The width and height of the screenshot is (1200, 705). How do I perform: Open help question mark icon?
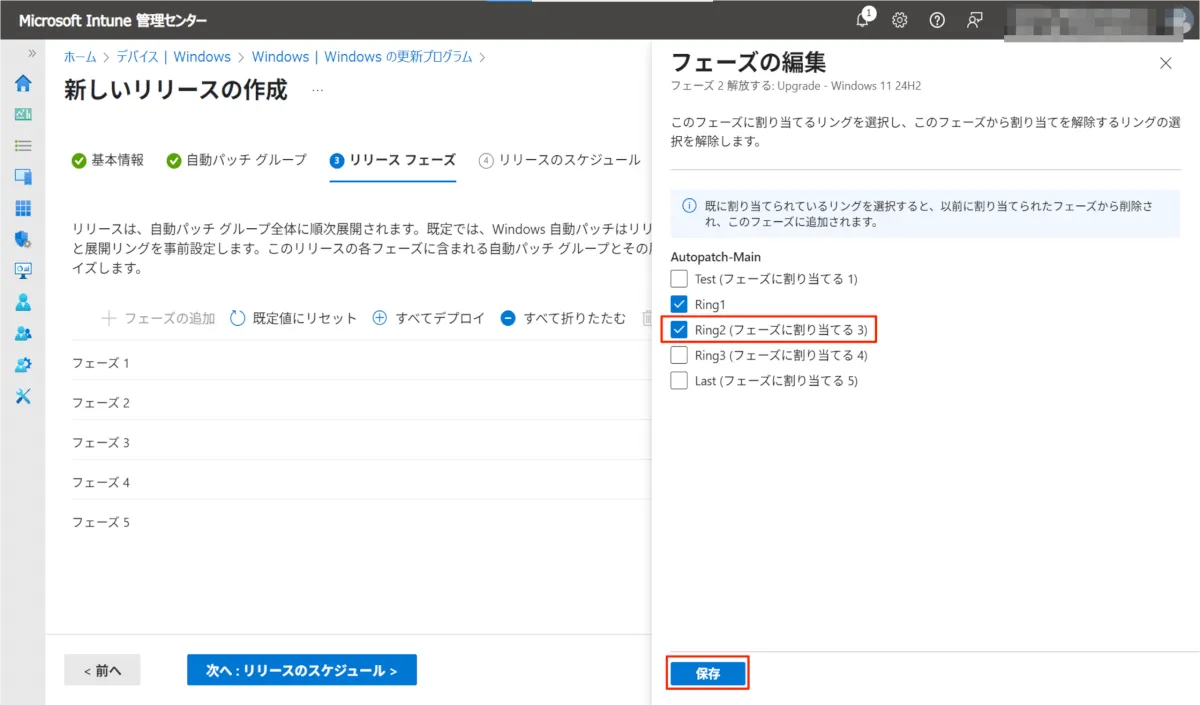click(x=937, y=20)
